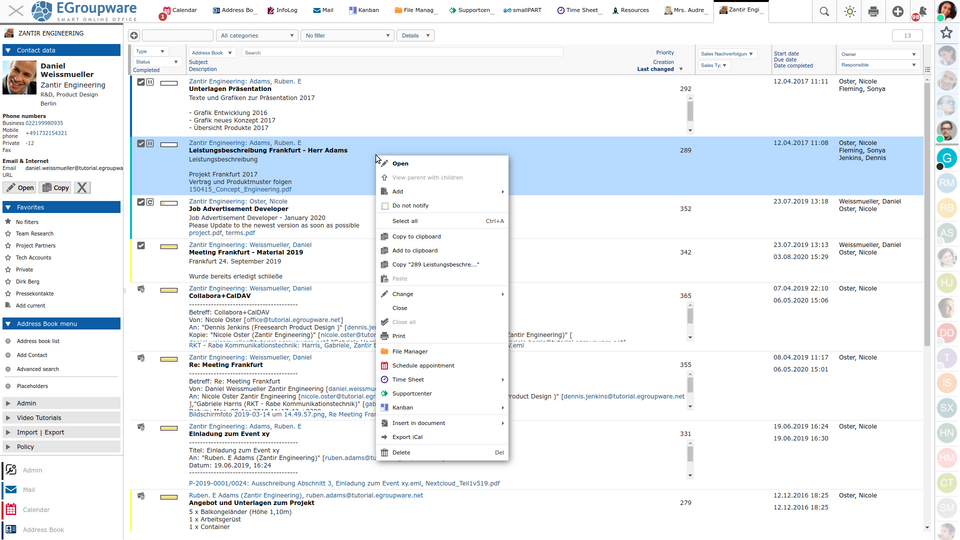The height and width of the screenshot is (540, 960).
Task: Click the type checkbox icon of Job Advertisement Developer
Action: [141, 202]
